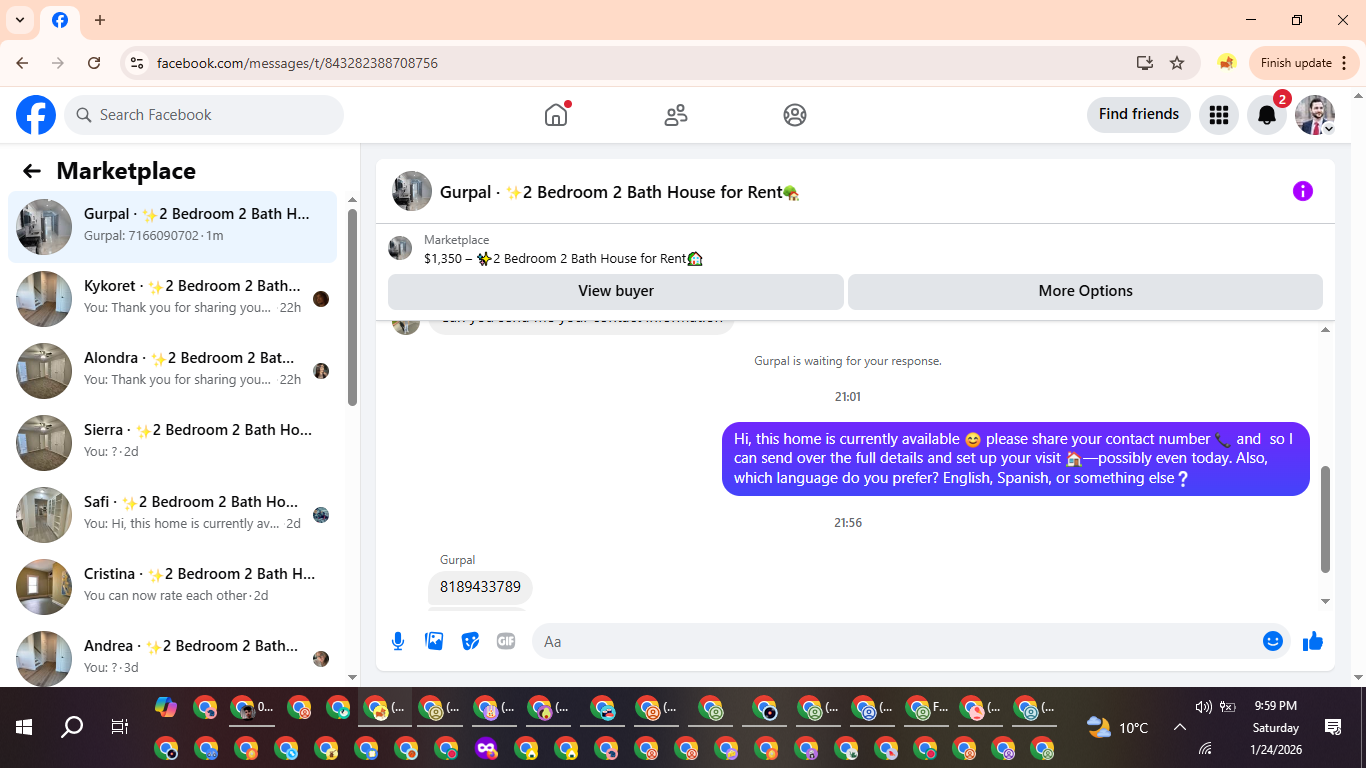Go to Home feed icon
1366x768 pixels.
coord(556,115)
